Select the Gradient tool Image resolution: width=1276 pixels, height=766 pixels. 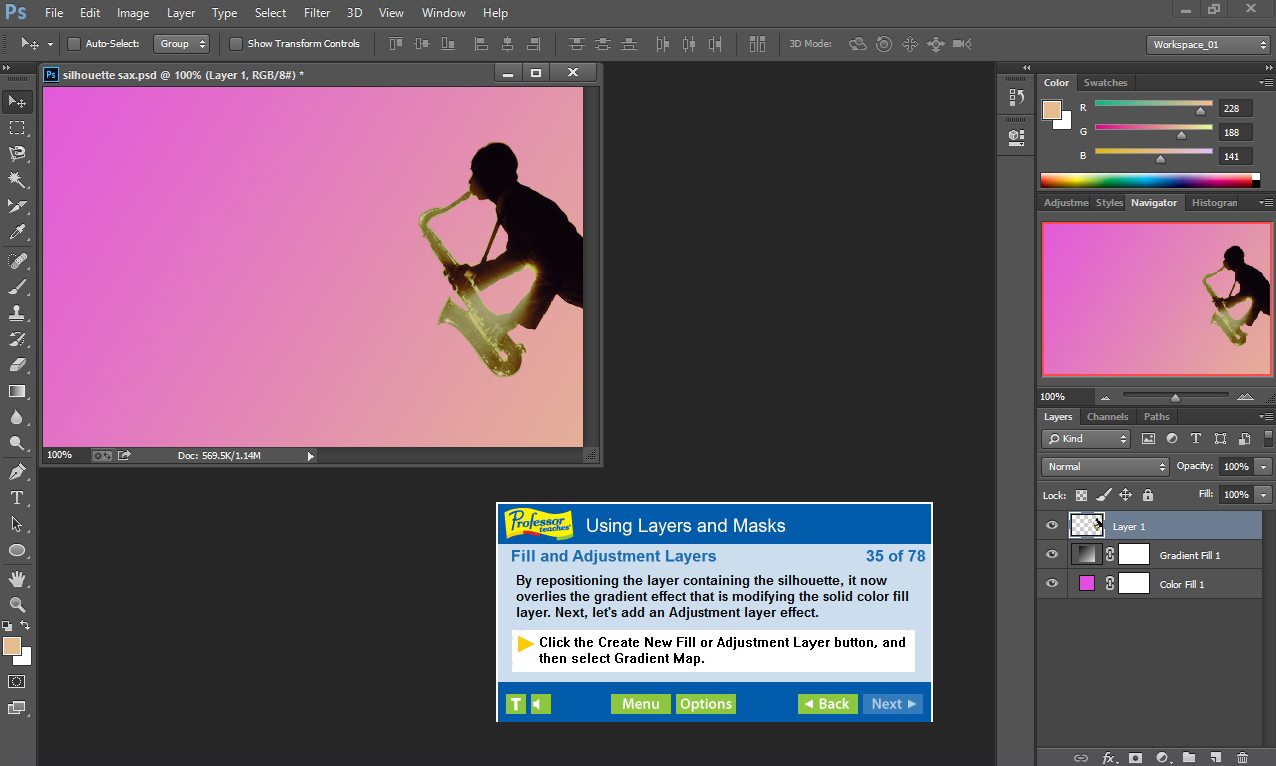(x=16, y=391)
